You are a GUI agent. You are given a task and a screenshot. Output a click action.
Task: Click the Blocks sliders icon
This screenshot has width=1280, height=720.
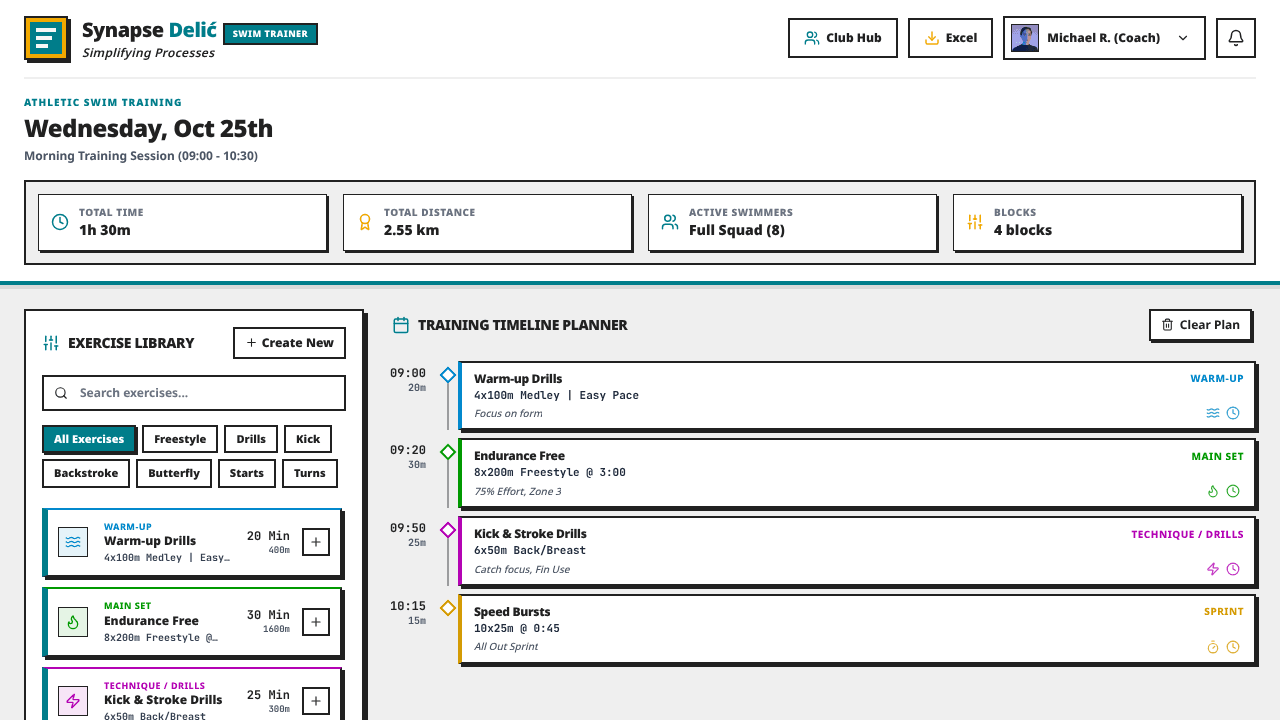975,222
